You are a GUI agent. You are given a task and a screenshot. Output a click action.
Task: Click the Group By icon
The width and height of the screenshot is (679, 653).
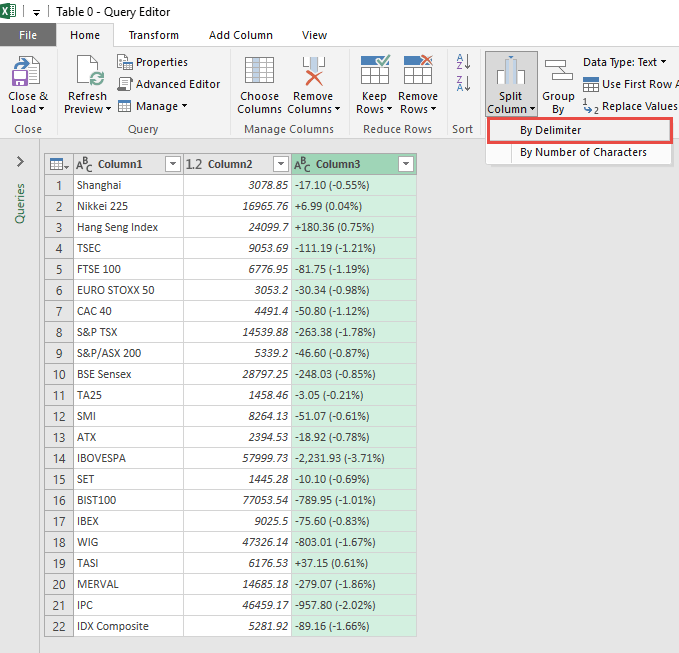558,71
